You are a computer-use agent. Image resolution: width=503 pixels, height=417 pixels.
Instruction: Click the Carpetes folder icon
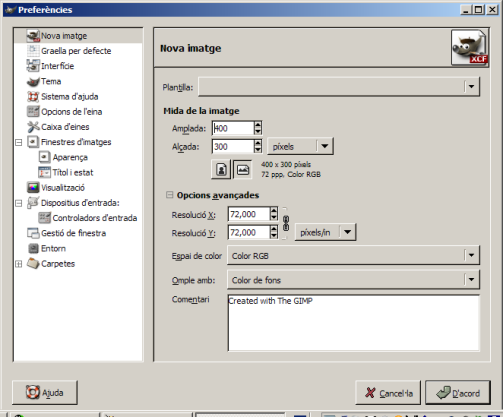coord(33,264)
